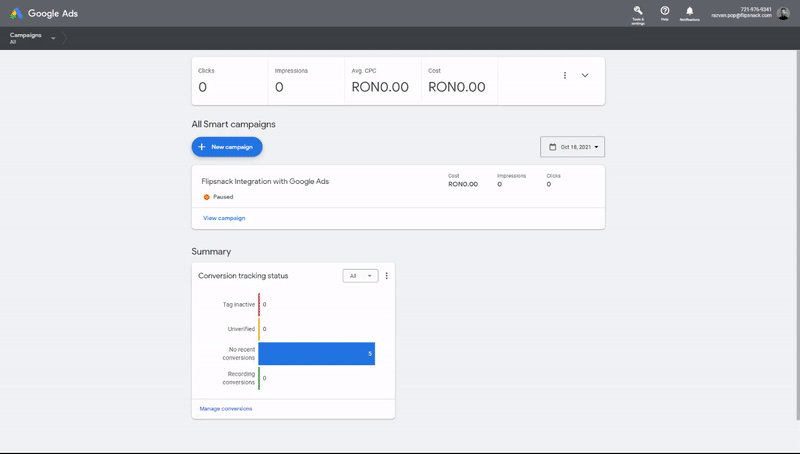Select the Clicks metric tile

tap(230, 81)
